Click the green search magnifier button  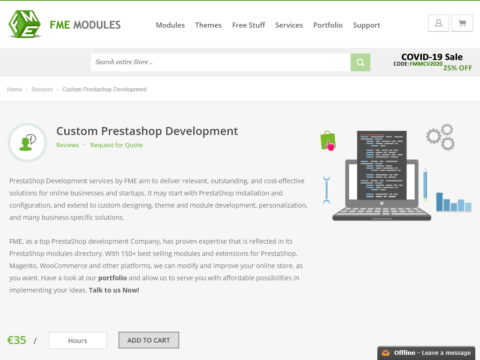pos(360,62)
